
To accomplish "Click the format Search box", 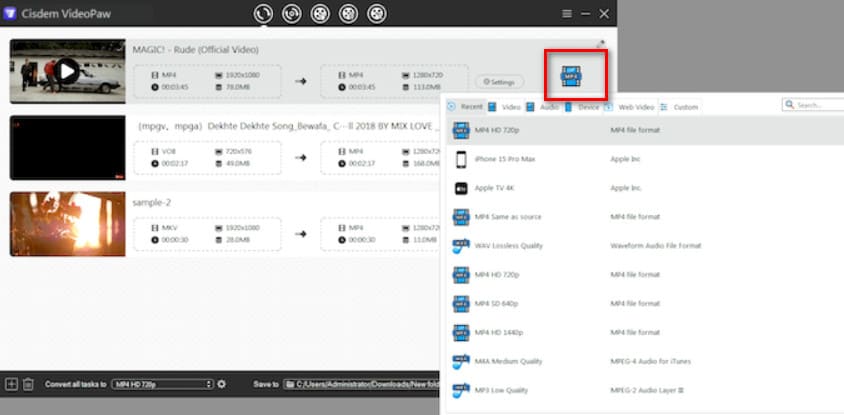I will (x=815, y=104).
